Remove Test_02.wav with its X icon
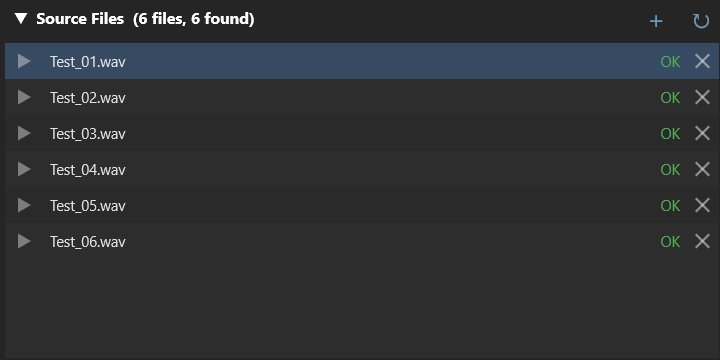 [x=702, y=97]
